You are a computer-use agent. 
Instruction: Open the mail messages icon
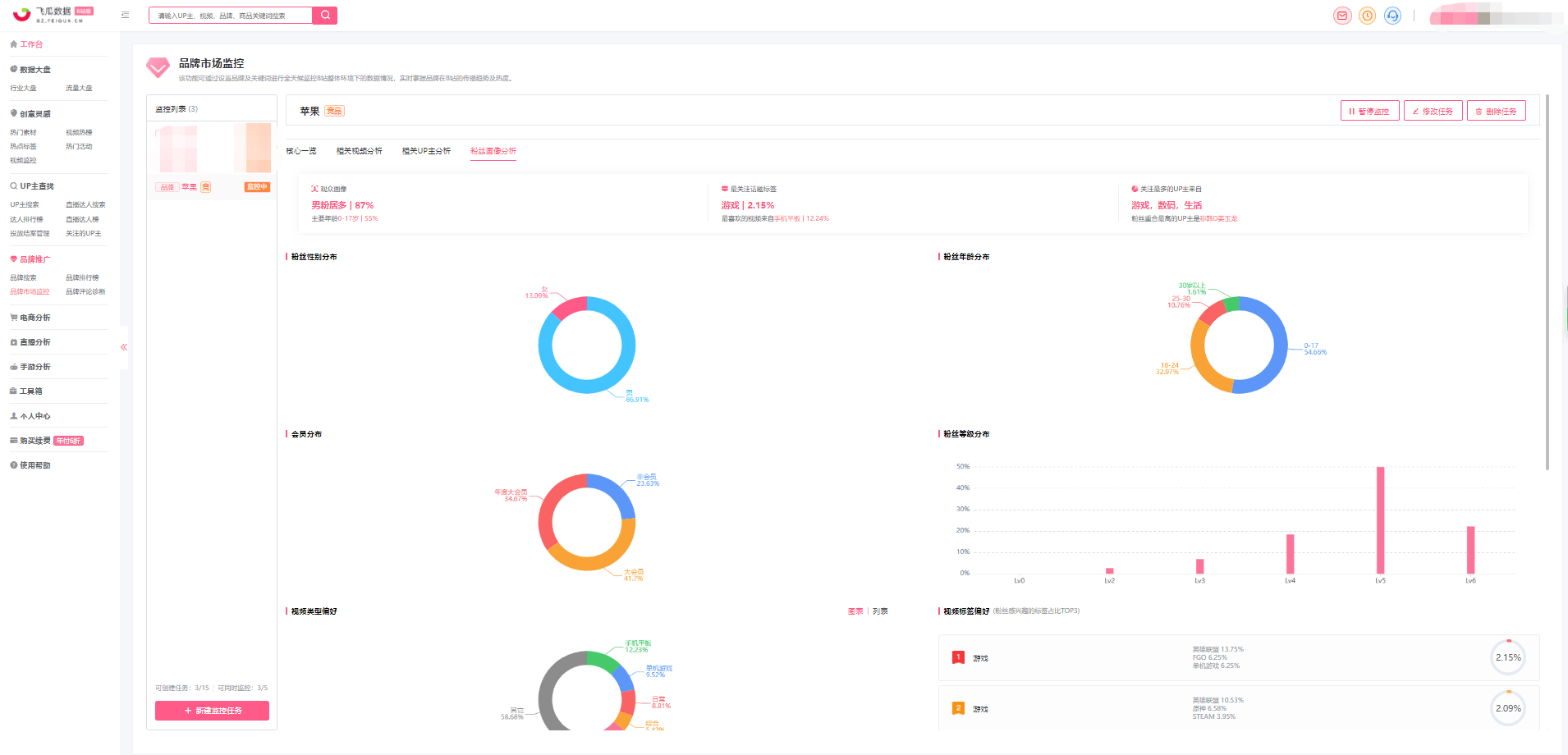click(1342, 16)
